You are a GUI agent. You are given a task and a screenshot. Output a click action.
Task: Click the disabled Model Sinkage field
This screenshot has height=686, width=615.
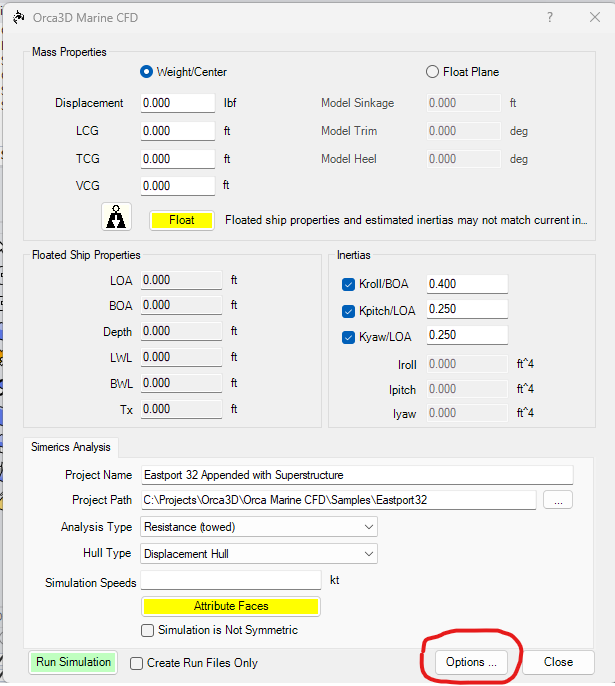point(464,103)
